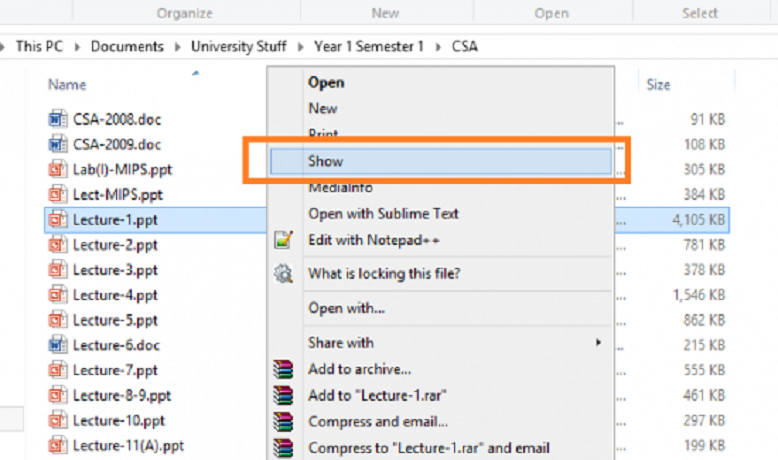The height and width of the screenshot is (460, 778).
Task: Click the WinRAR icon beside 'Compress and email...'
Action: pyautogui.click(x=284, y=422)
